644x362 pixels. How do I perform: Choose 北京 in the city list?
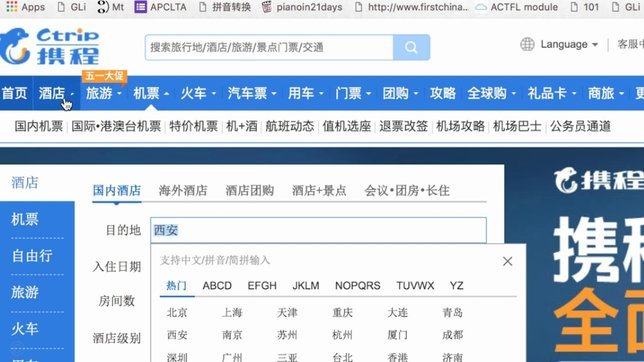[177, 313]
